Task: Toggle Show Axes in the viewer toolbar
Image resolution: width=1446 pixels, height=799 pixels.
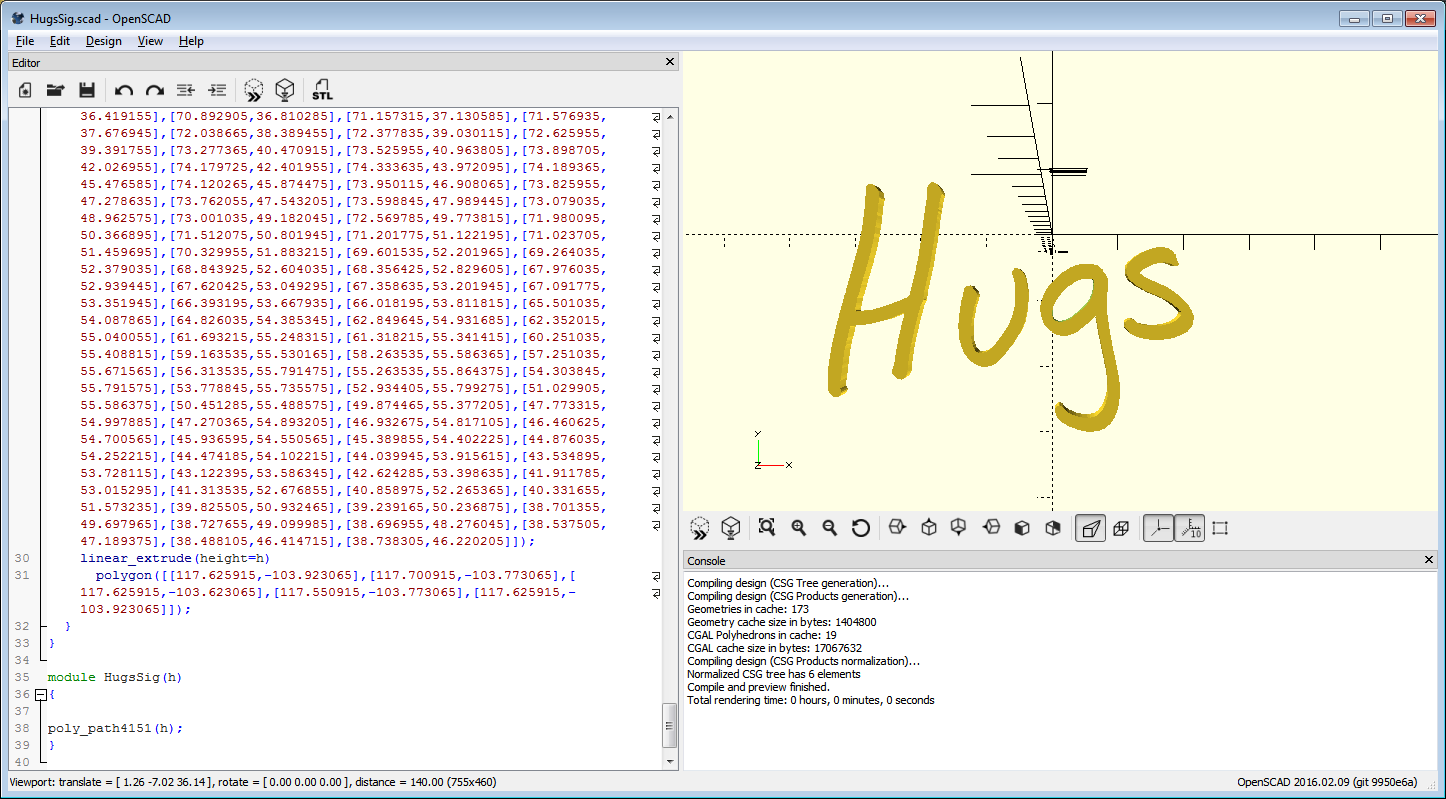Action: pyautogui.click(x=1158, y=528)
